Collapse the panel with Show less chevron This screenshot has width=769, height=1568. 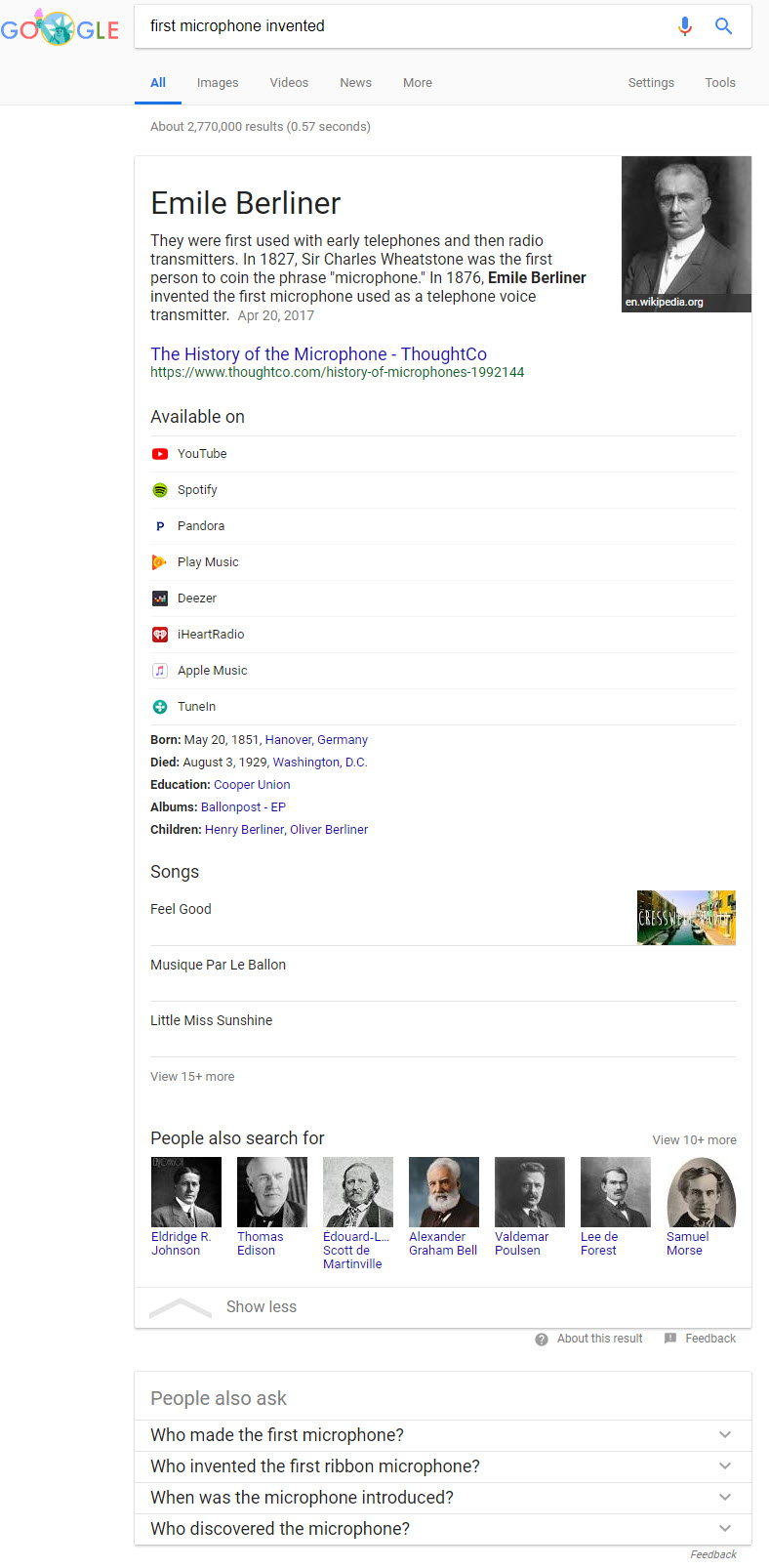coord(181,1308)
